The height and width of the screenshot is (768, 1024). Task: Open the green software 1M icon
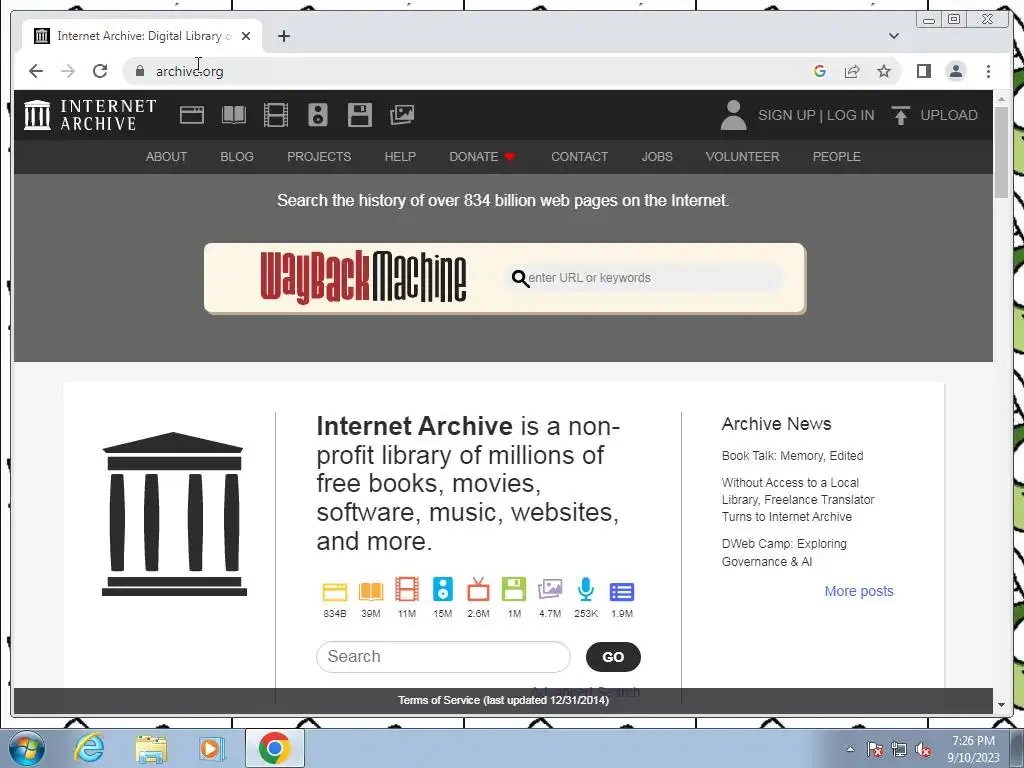point(514,589)
